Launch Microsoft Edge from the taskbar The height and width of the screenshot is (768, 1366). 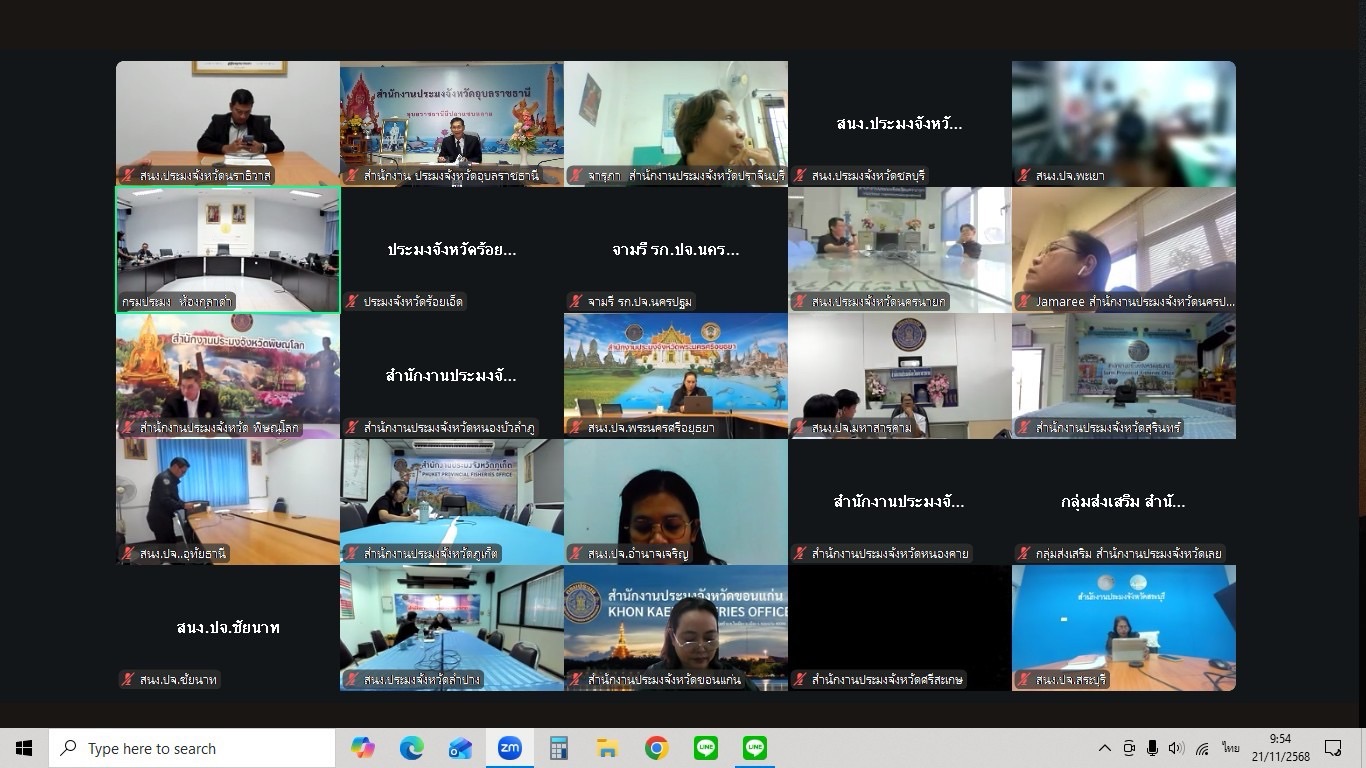411,748
